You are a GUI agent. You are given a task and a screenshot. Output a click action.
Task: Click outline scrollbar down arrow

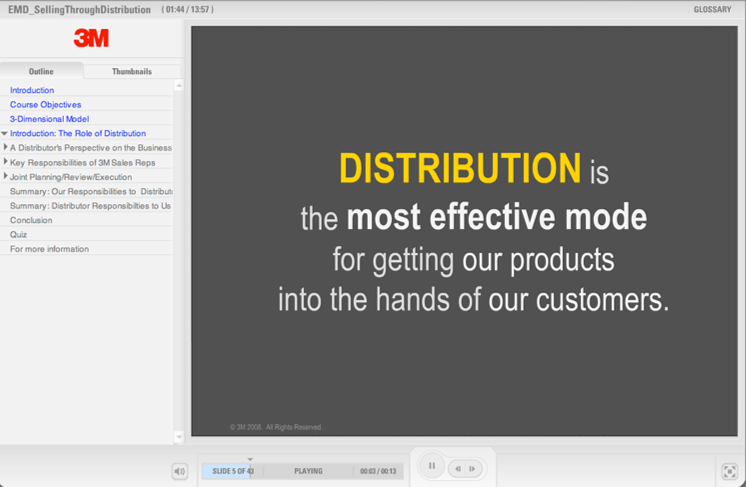(179, 437)
